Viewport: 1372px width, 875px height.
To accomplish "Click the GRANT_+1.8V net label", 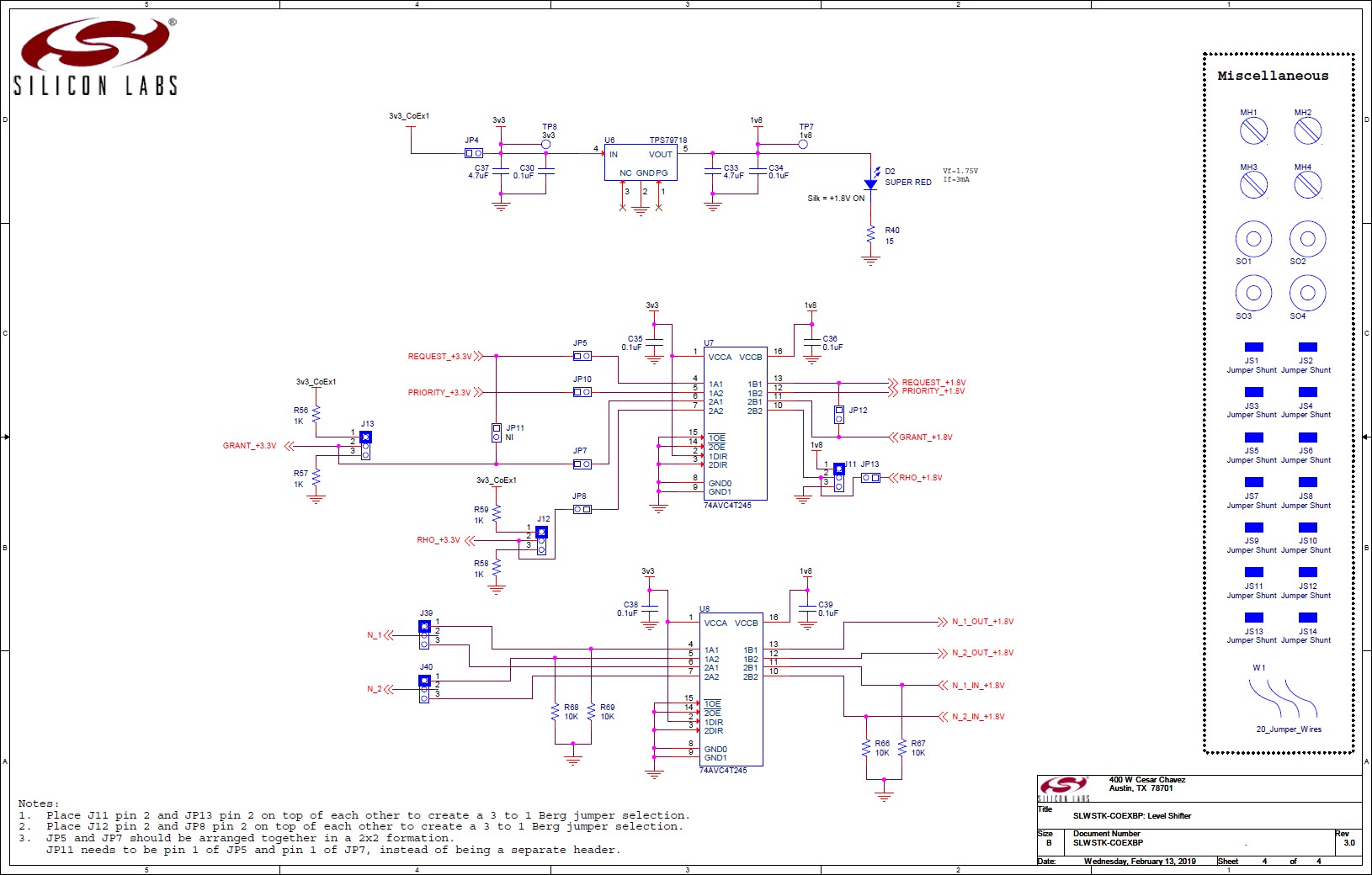I will [926, 437].
